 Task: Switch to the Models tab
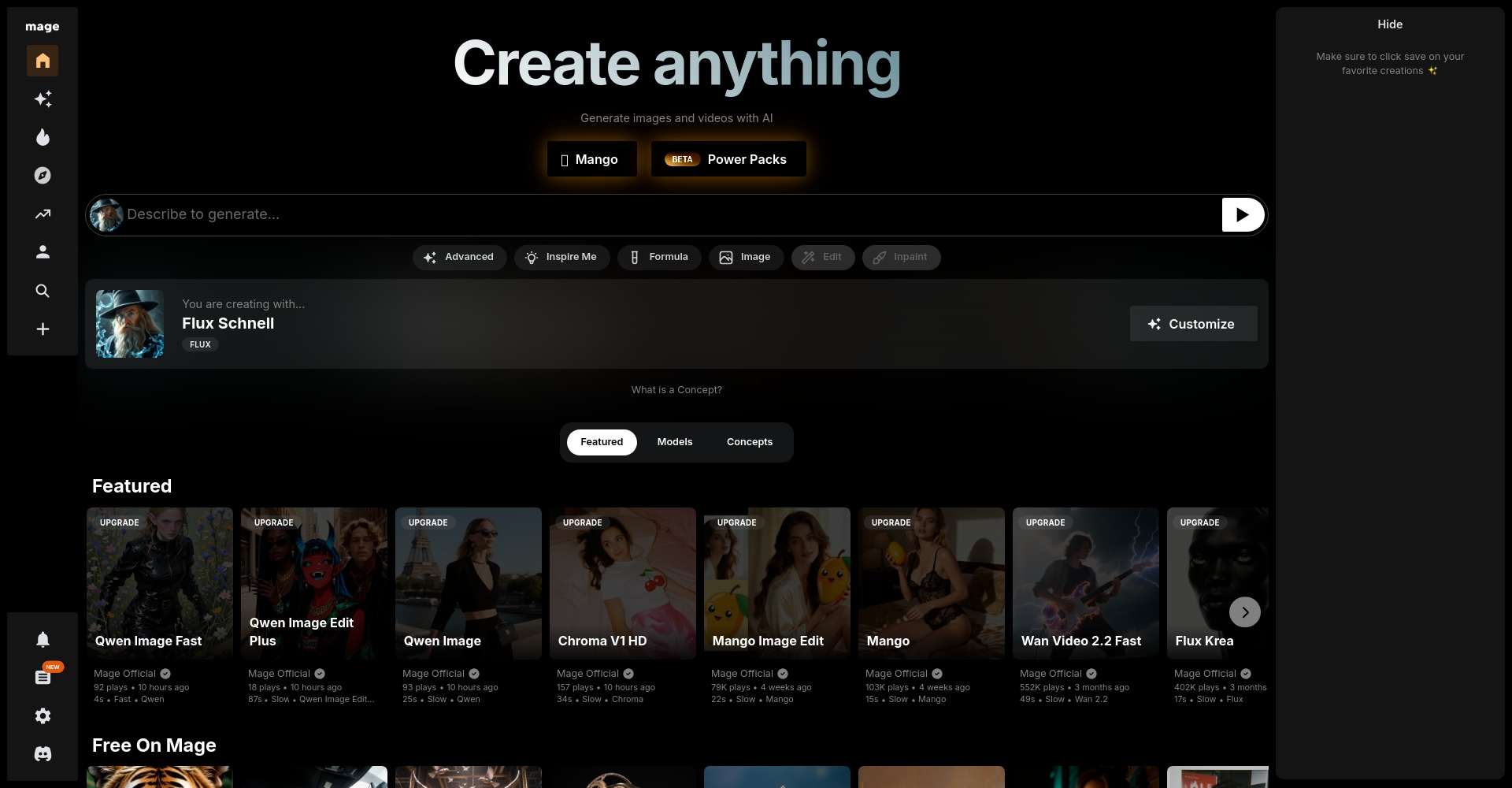[674, 442]
